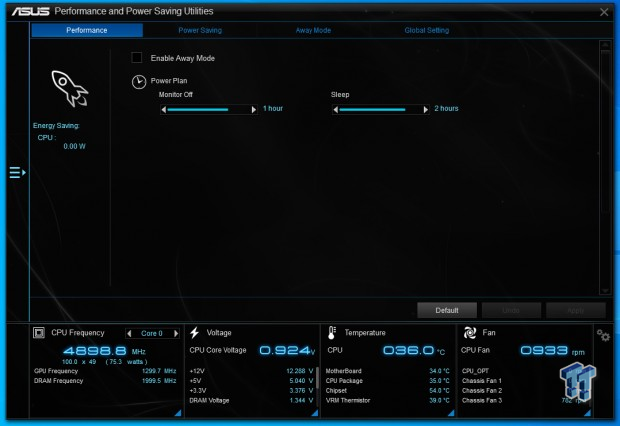Select previous core with left arrow
Screen dimensions: 620x426
129,333
